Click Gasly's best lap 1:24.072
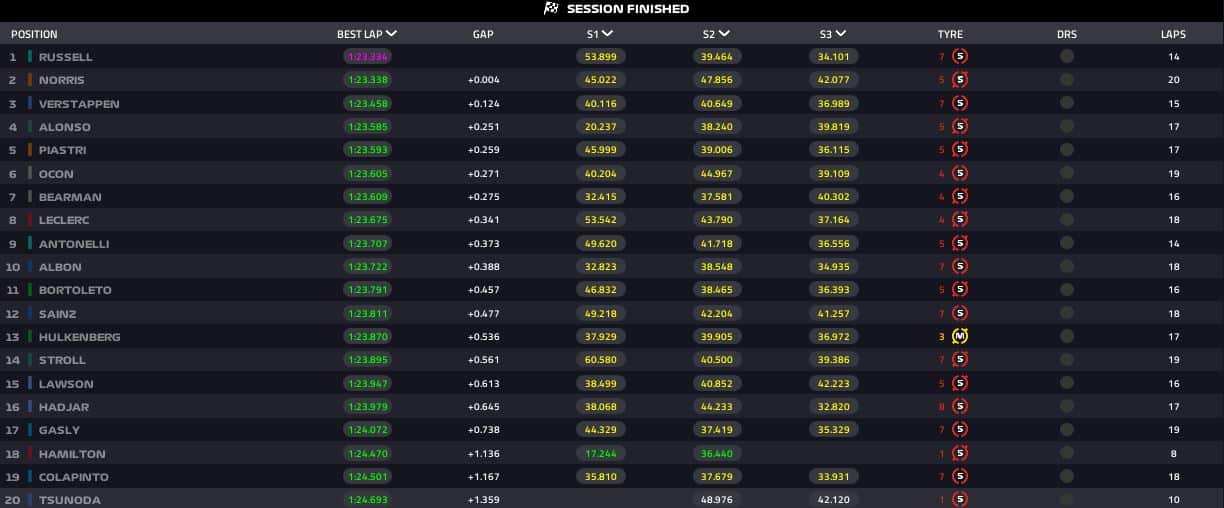Viewport: 1224px width, 508px height. point(366,430)
